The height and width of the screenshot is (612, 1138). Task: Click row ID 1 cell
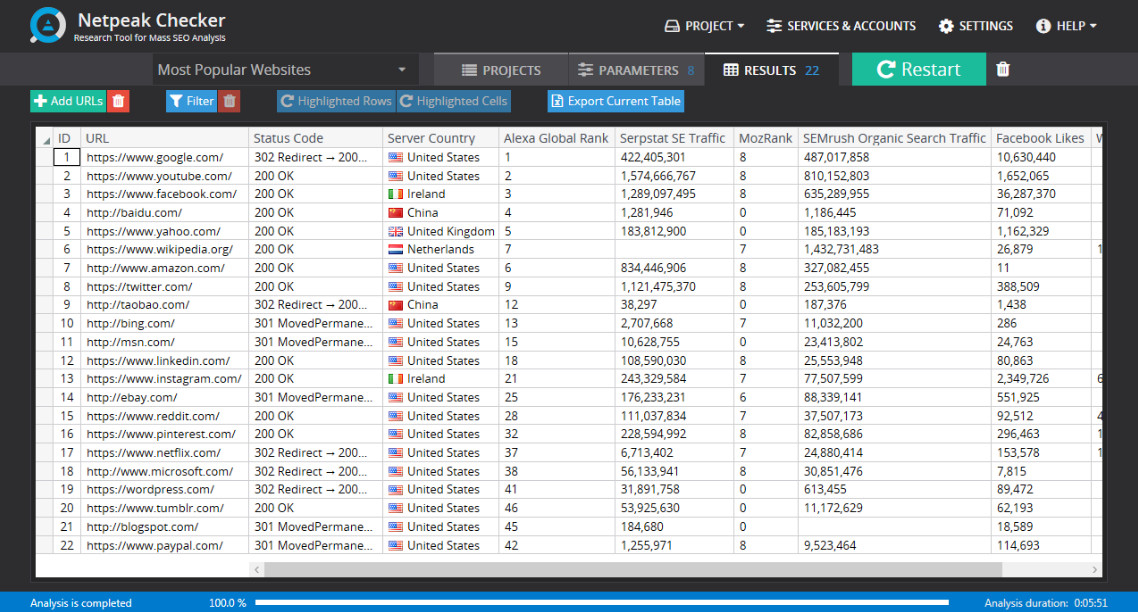[x=66, y=157]
